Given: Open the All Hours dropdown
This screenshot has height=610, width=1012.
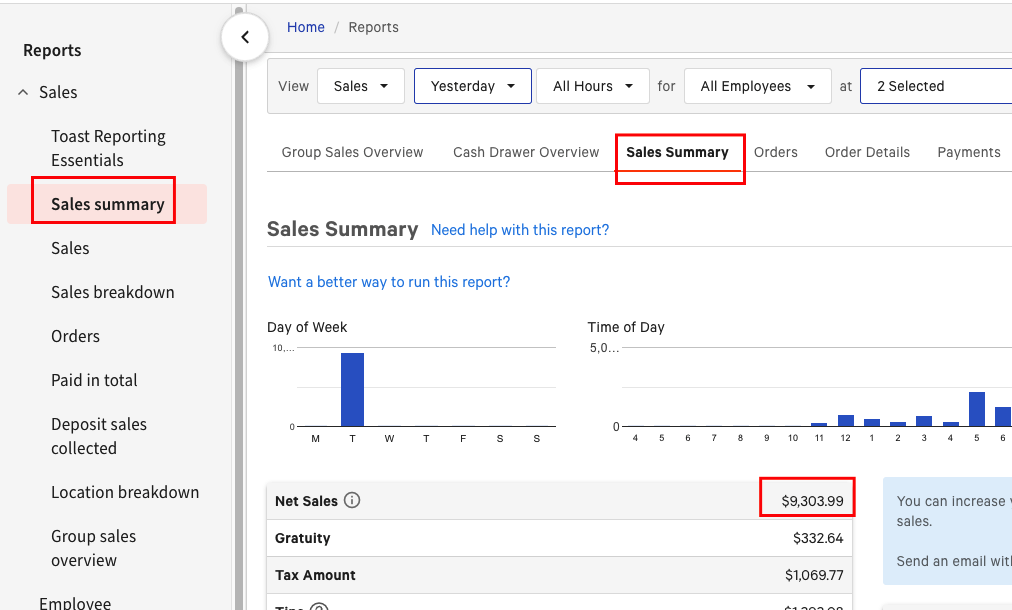Looking at the screenshot, I should tap(593, 86).
